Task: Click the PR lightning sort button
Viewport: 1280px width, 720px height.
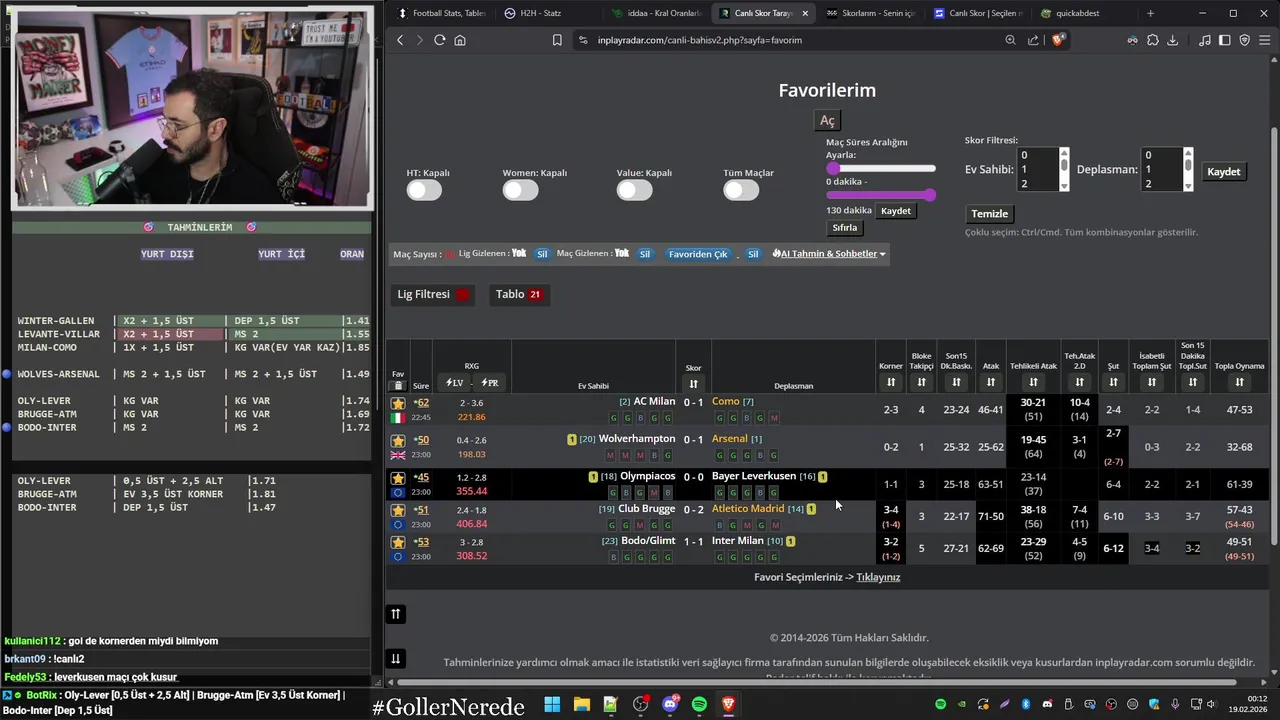Action: click(x=489, y=383)
